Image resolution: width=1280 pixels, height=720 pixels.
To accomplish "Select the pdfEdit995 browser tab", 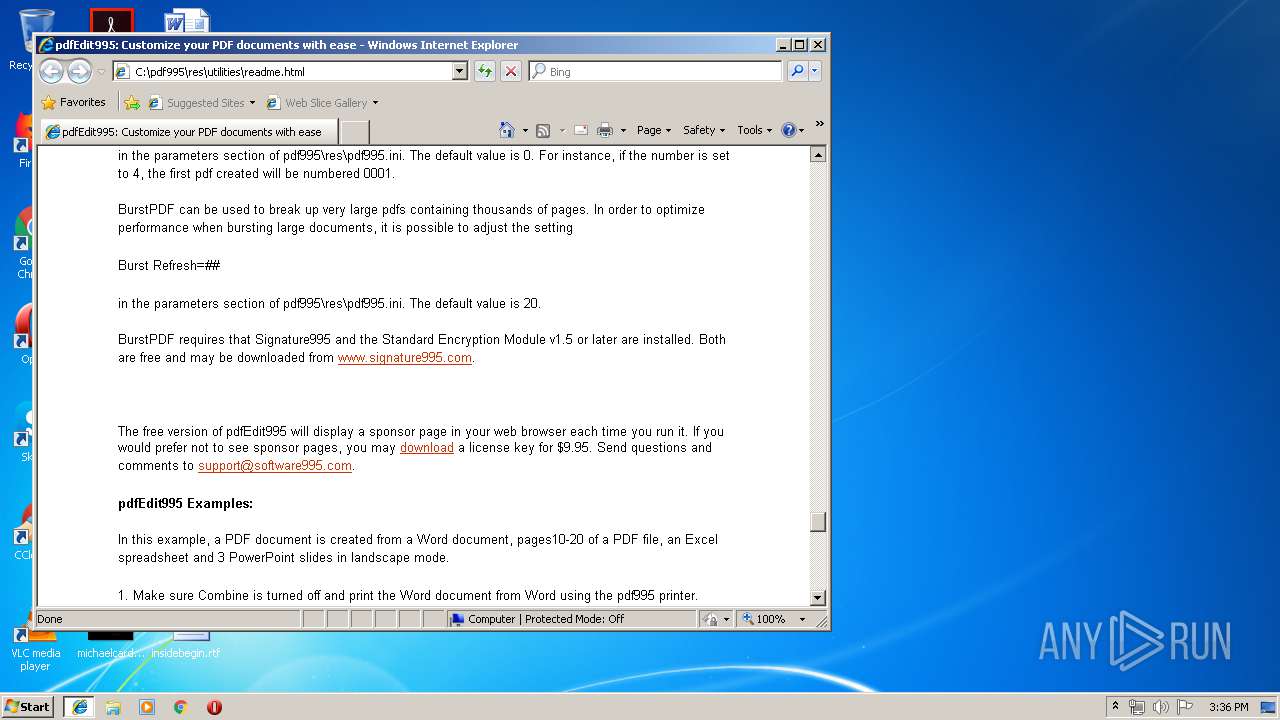I will click(188, 131).
